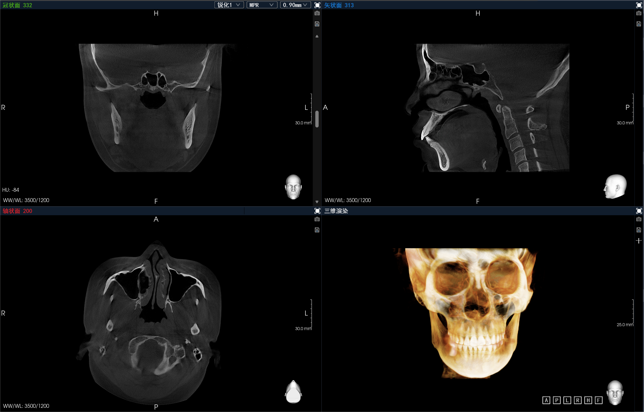Click the coronal view slice slider handle
This screenshot has width=644, height=412.
[x=318, y=119]
